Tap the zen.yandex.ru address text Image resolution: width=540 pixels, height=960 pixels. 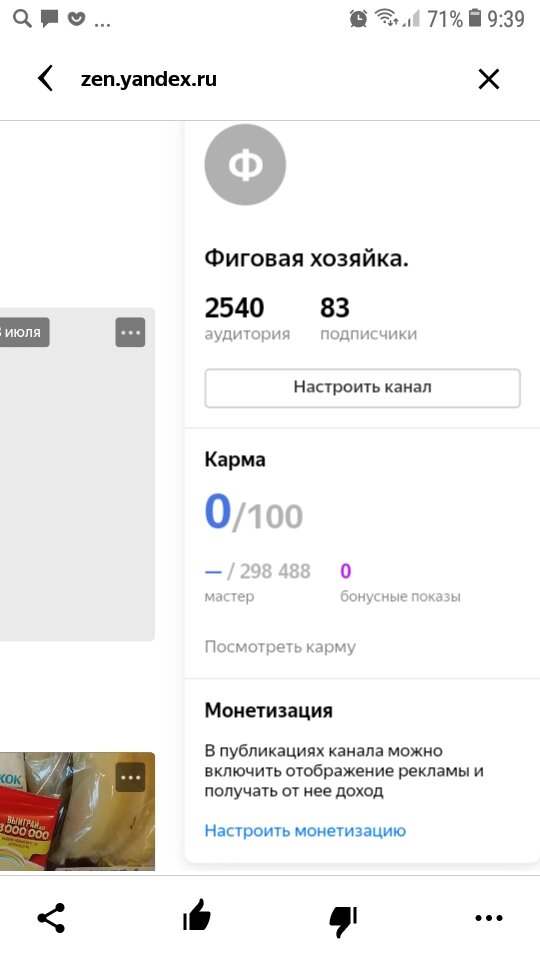149,79
